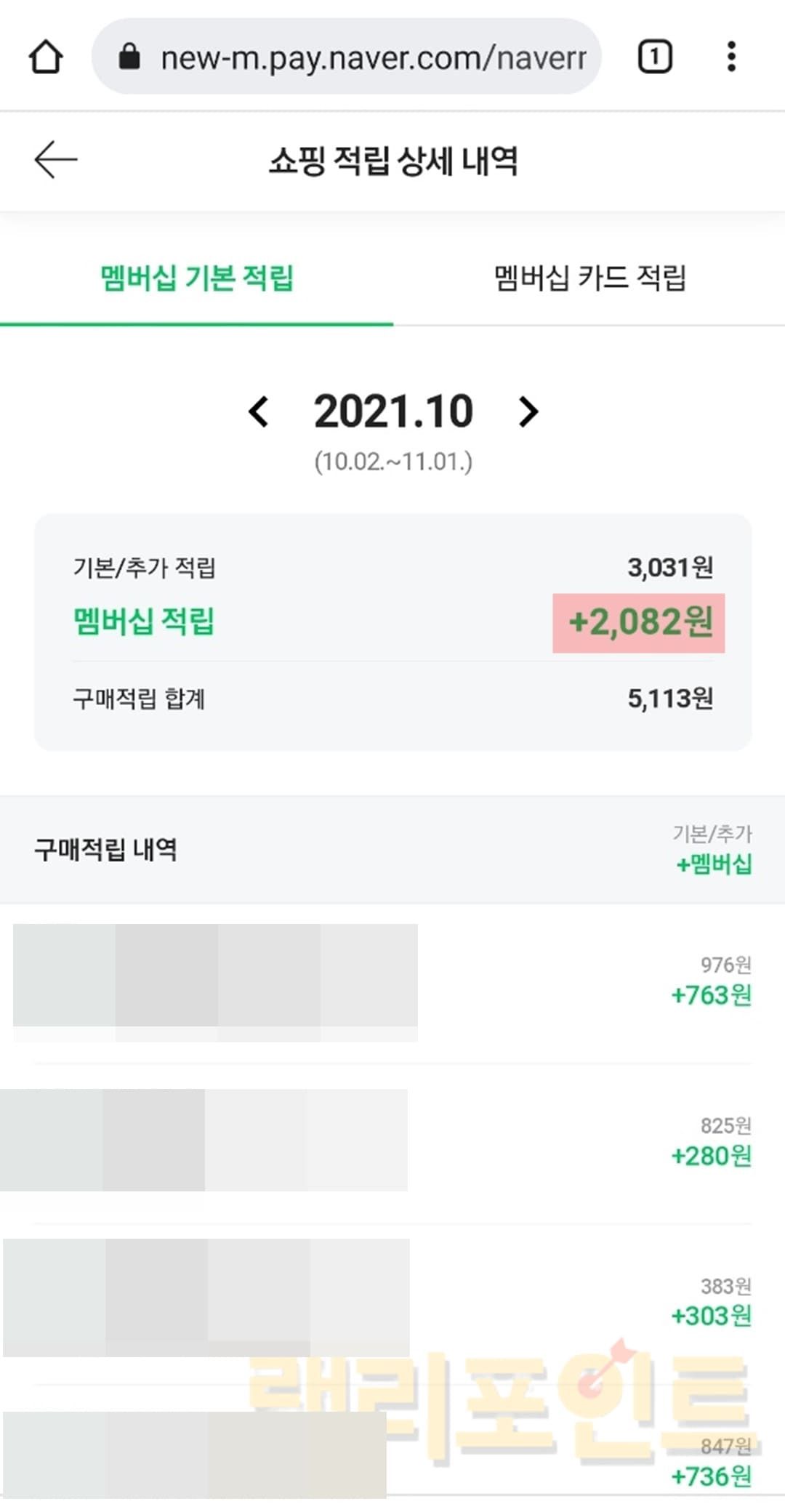
Task: Go back using the arrow icon
Action: tap(55, 160)
